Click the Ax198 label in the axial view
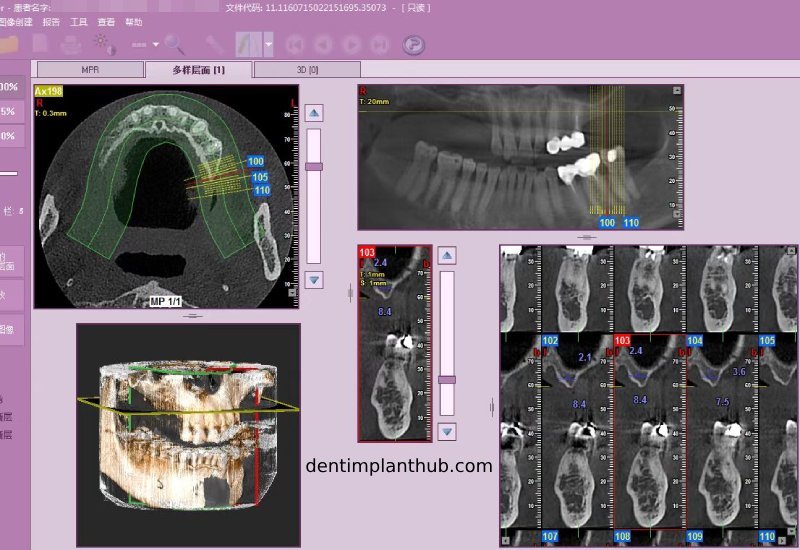 point(48,91)
